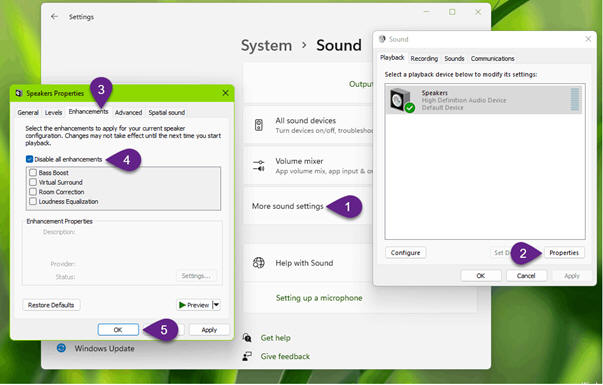
Task: Click the Volume mixer icon
Action: [x=258, y=166]
